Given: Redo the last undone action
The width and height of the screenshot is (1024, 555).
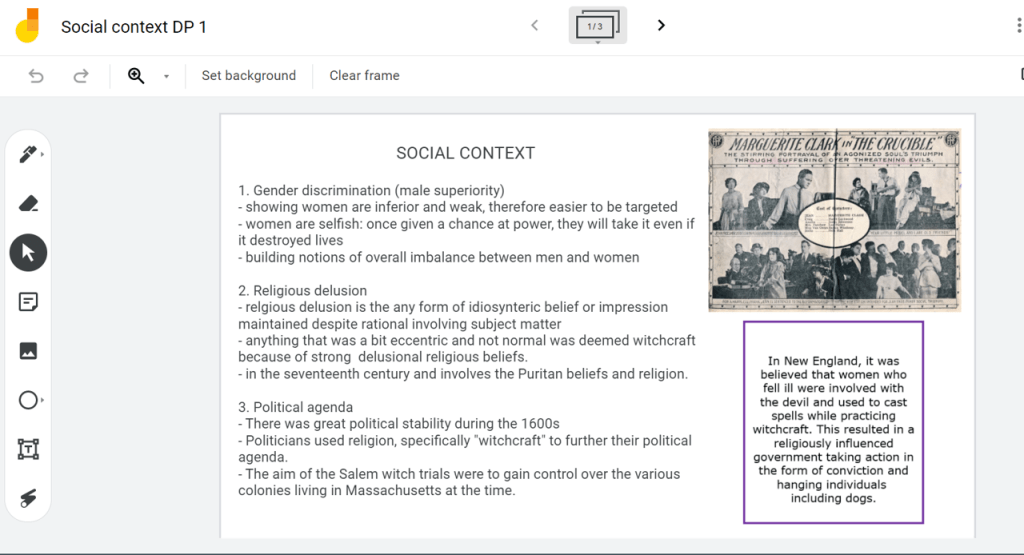Looking at the screenshot, I should pos(81,76).
